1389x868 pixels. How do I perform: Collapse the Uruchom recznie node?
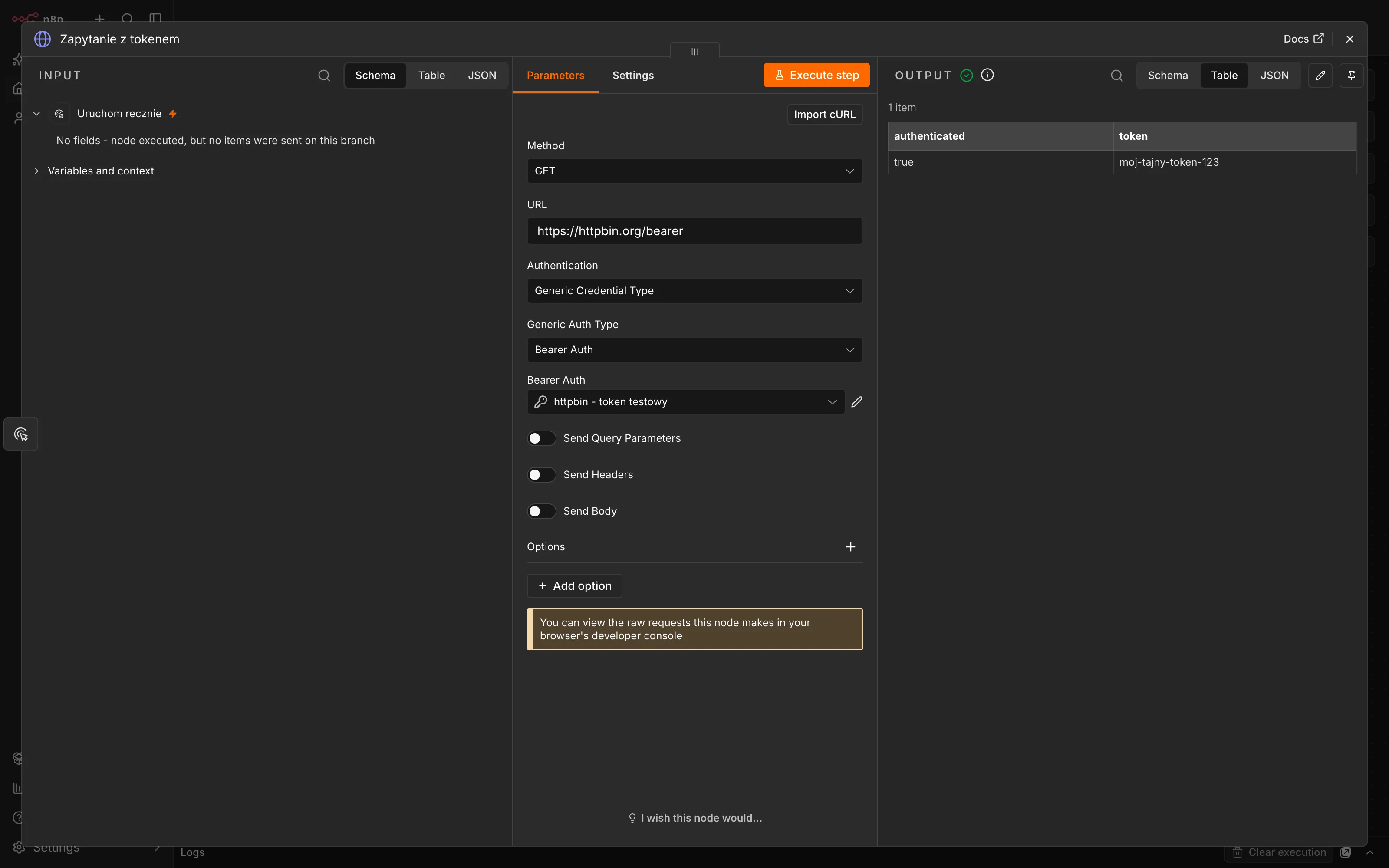click(x=36, y=114)
